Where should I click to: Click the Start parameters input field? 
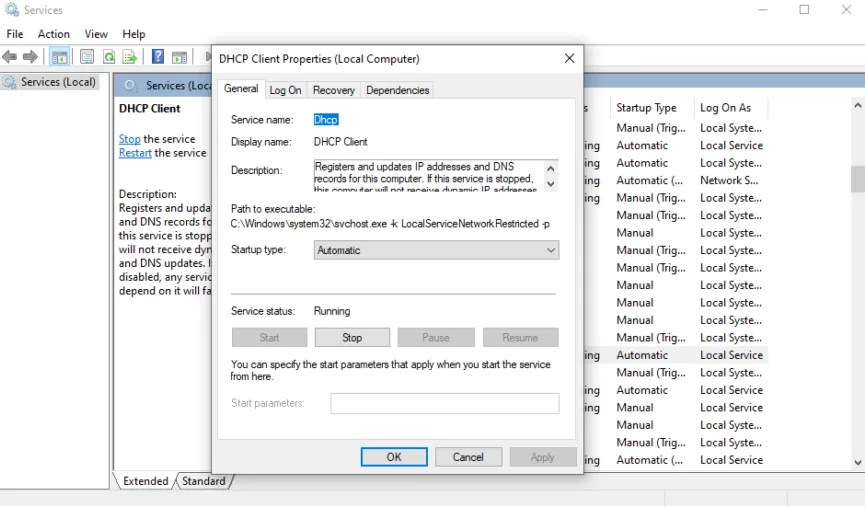click(x=445, y=403)
